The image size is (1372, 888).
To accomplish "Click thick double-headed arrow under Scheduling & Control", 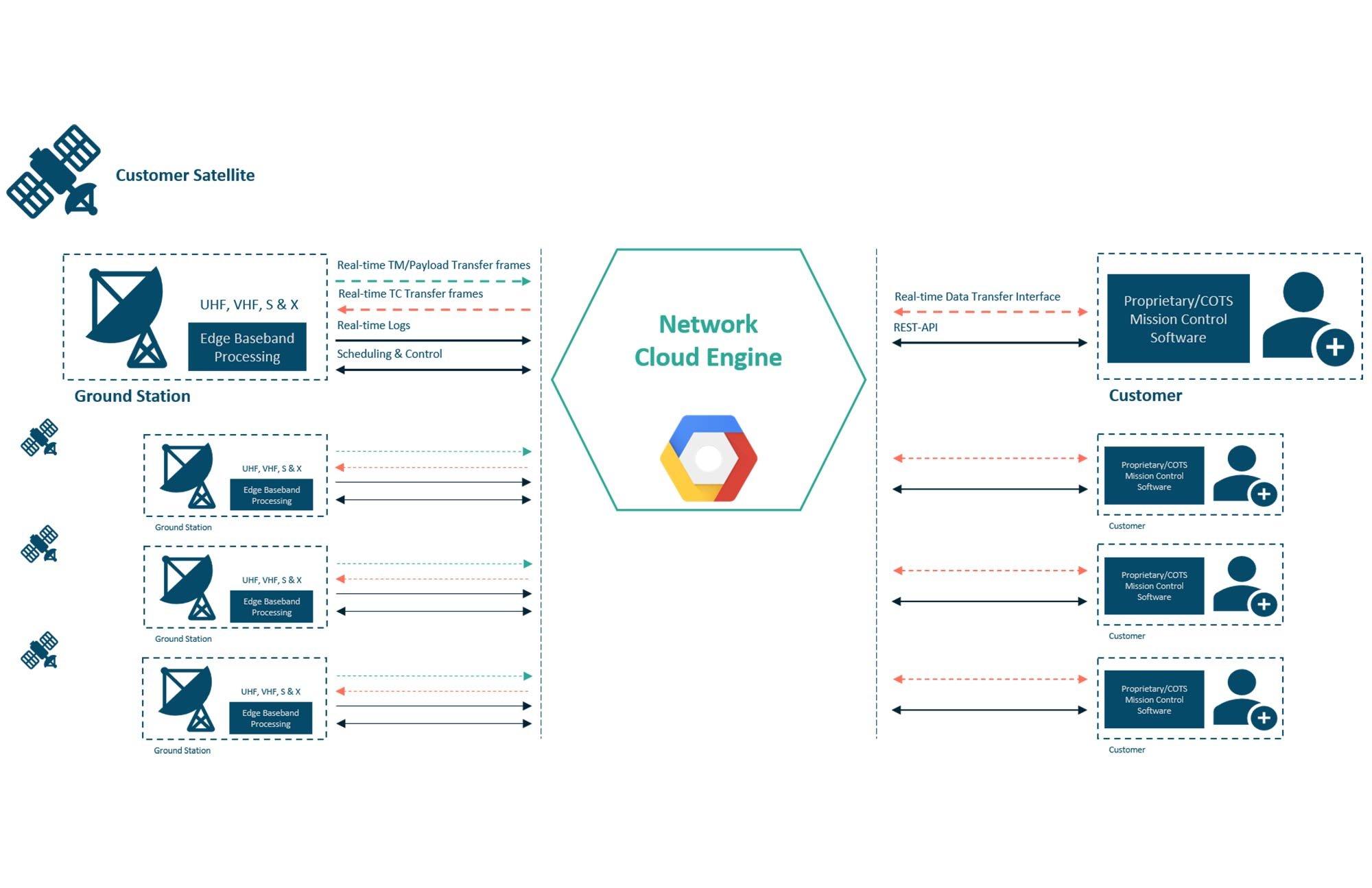I will coord(433,370).
